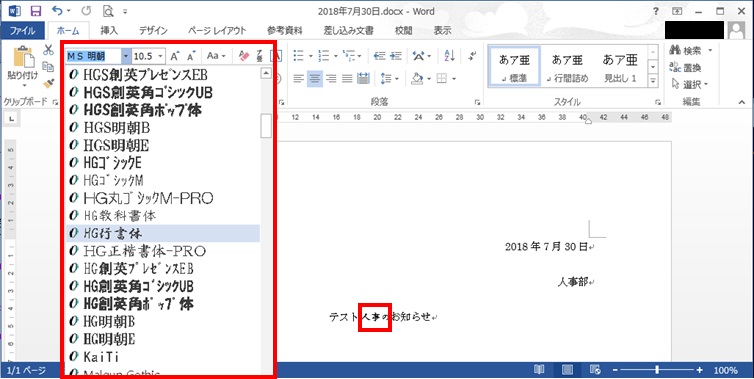754x379 pixels.
Task: Switch to Web Layout view in status bar
Action: [595, 369]
